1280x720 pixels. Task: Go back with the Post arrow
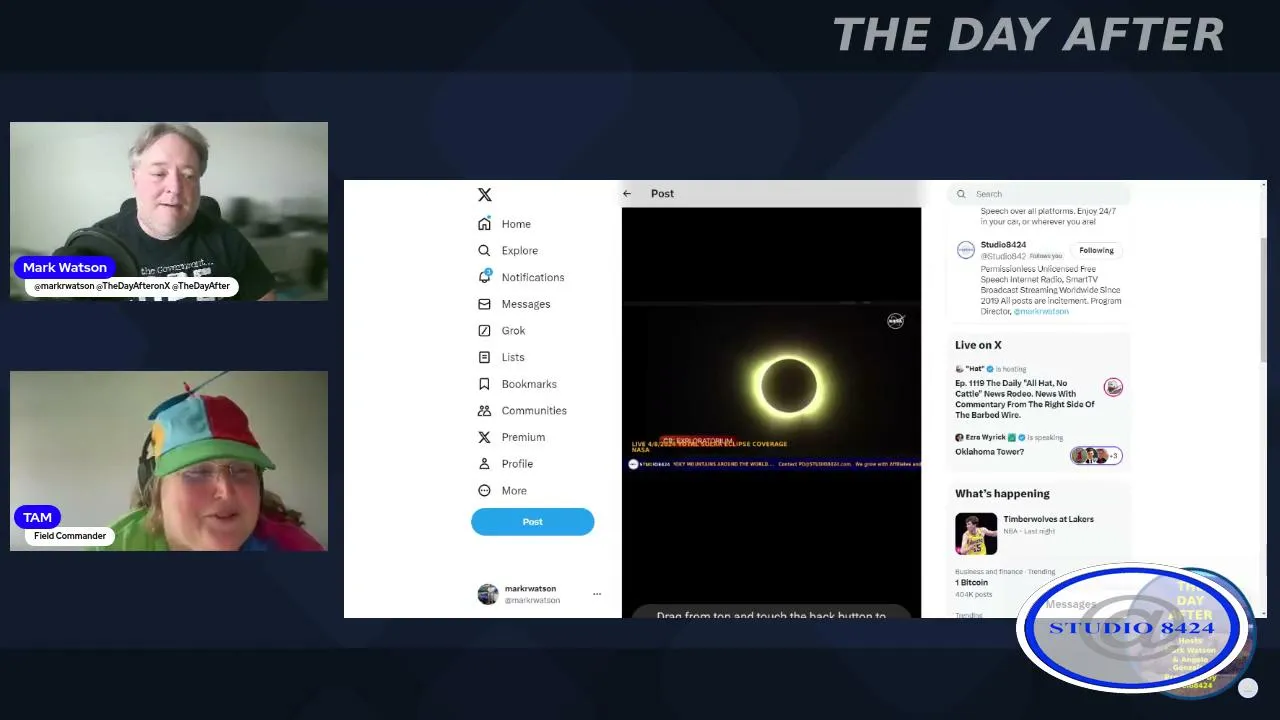coord(627,194)
